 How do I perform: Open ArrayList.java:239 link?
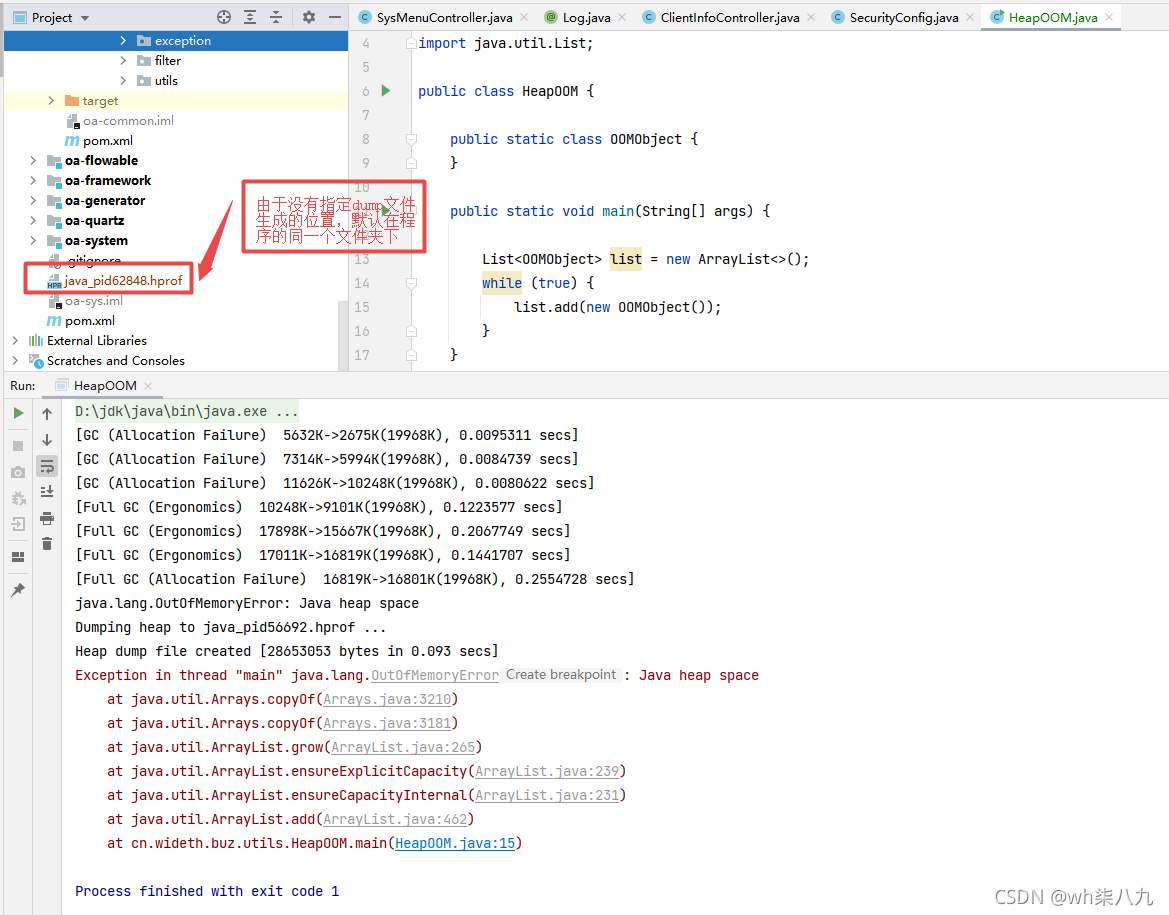click(546, 771)
